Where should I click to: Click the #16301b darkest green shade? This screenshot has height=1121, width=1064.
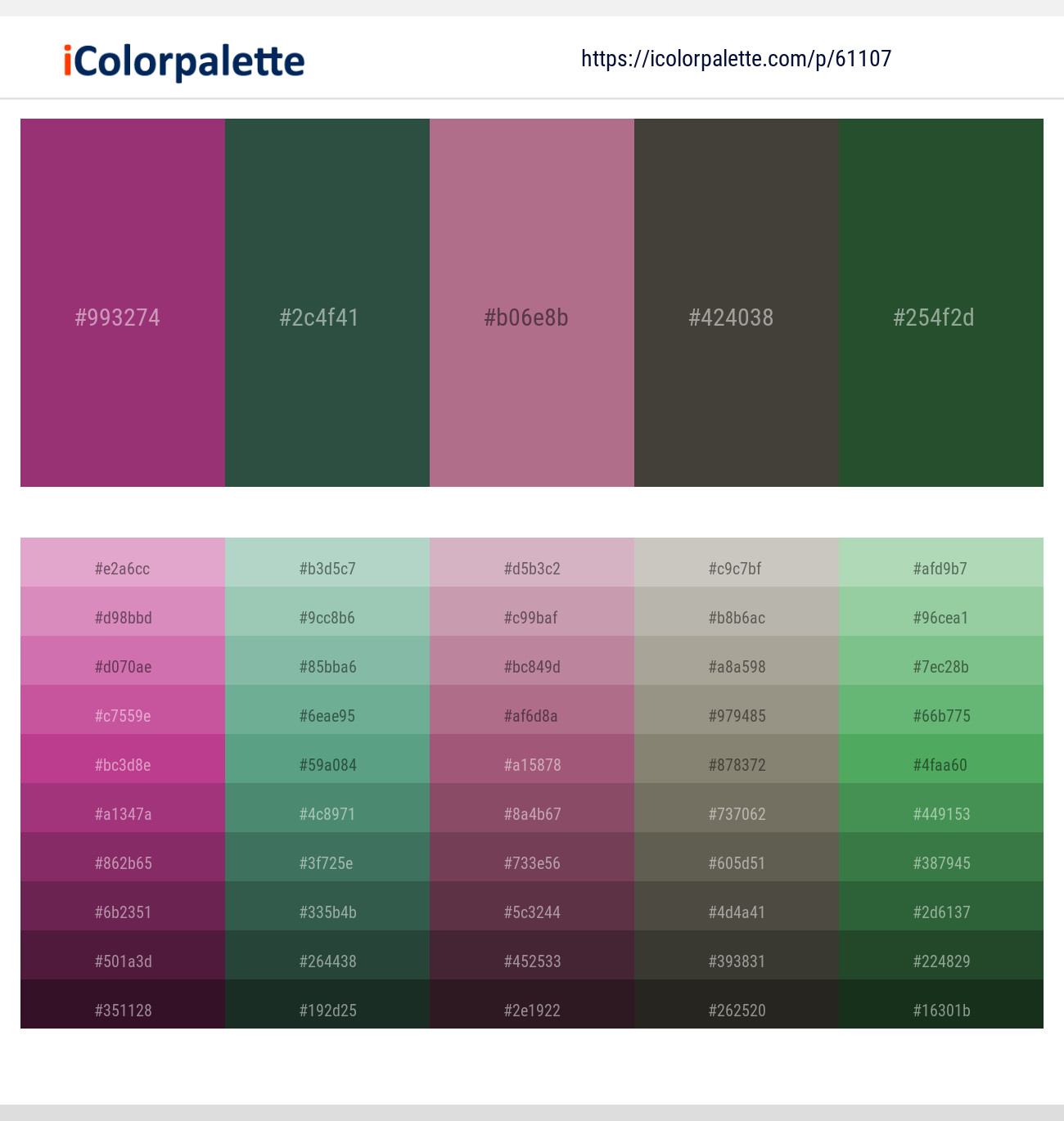click(941, 1010)
